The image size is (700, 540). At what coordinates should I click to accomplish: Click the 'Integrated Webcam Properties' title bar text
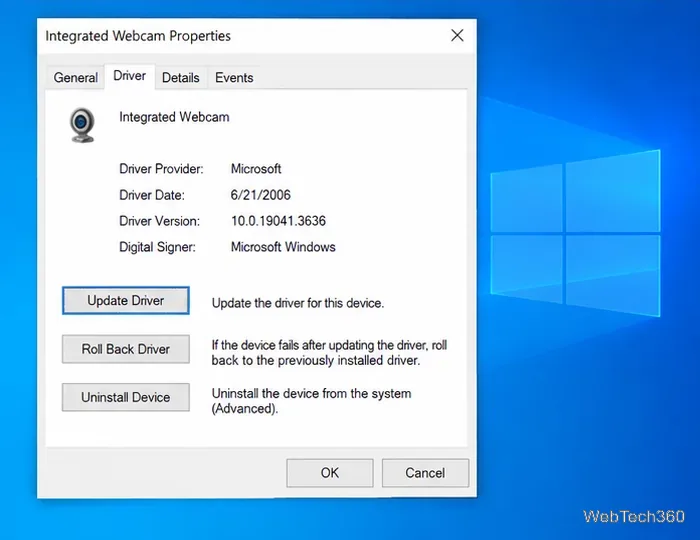pos(138,36)
